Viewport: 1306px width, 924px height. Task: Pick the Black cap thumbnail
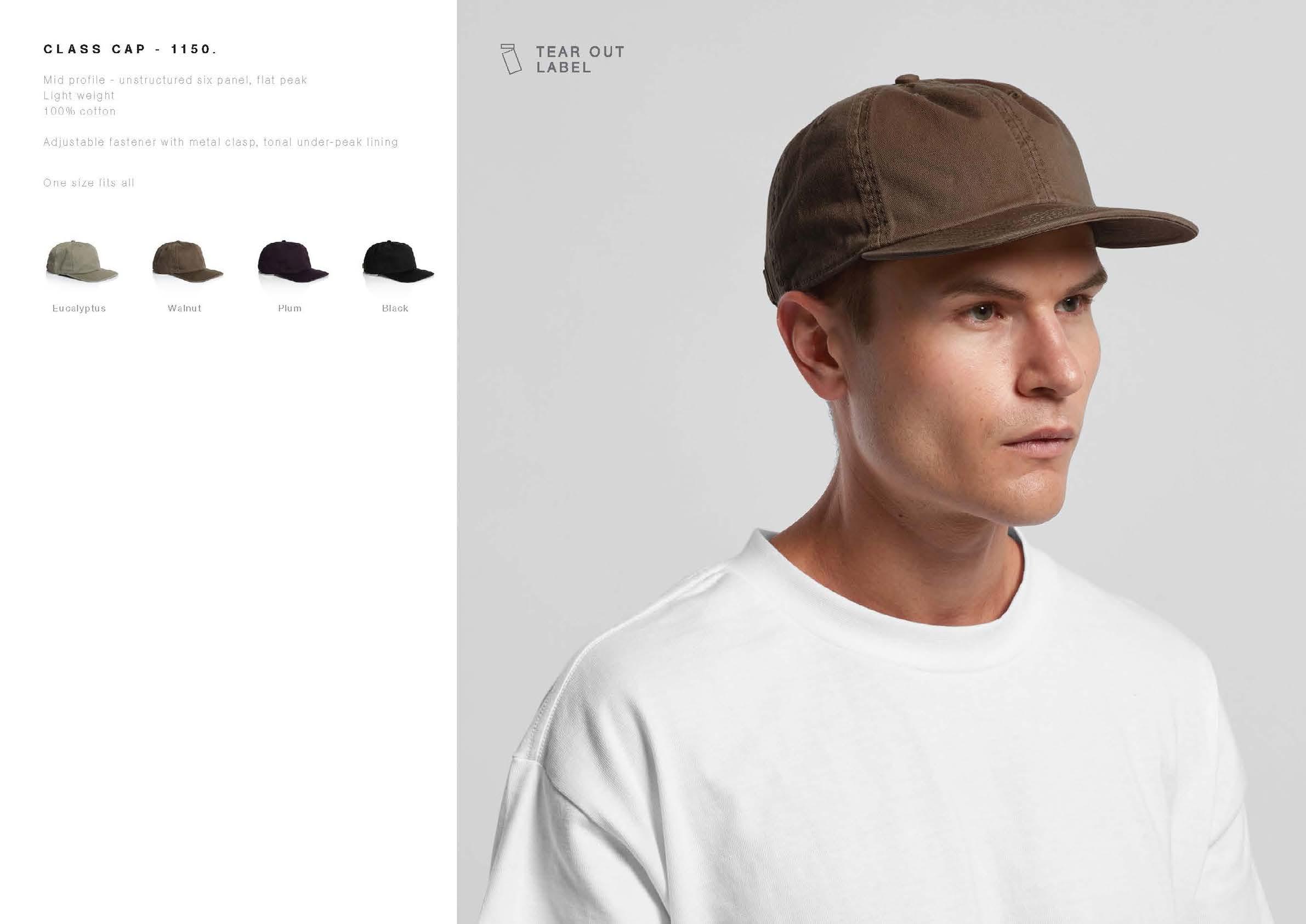click(398, 260)
